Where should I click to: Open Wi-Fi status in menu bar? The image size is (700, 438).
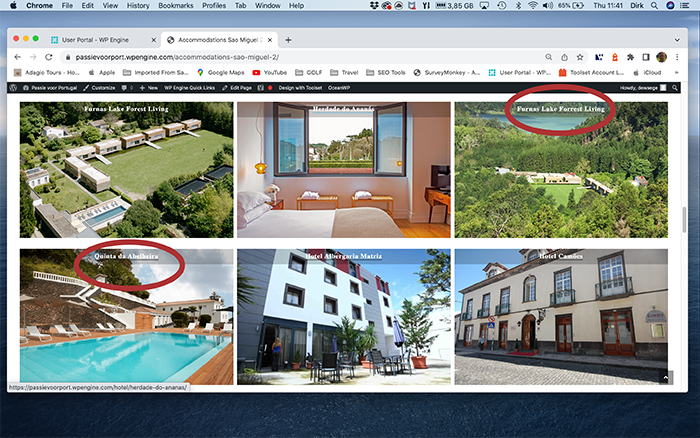coord(532,5)
